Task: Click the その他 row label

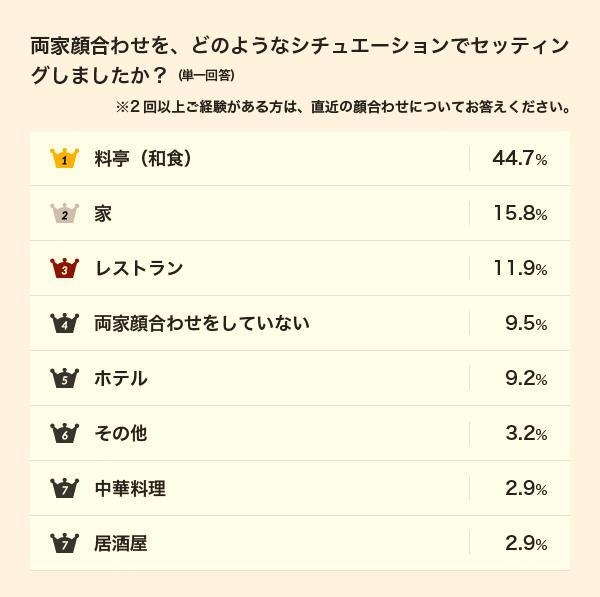Action: 121,433
